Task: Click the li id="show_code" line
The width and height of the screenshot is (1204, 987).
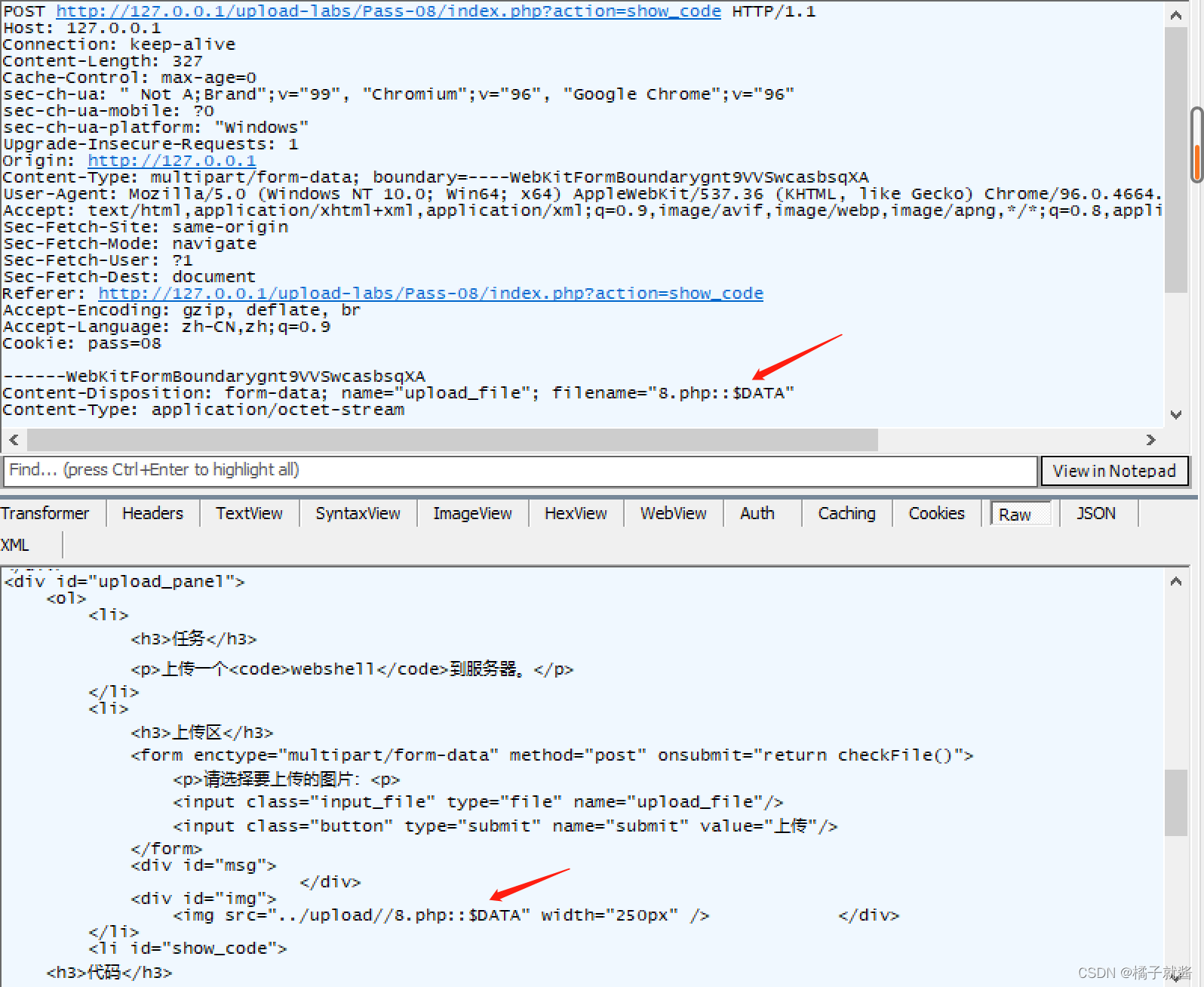Action: click(x=188, y=949)
